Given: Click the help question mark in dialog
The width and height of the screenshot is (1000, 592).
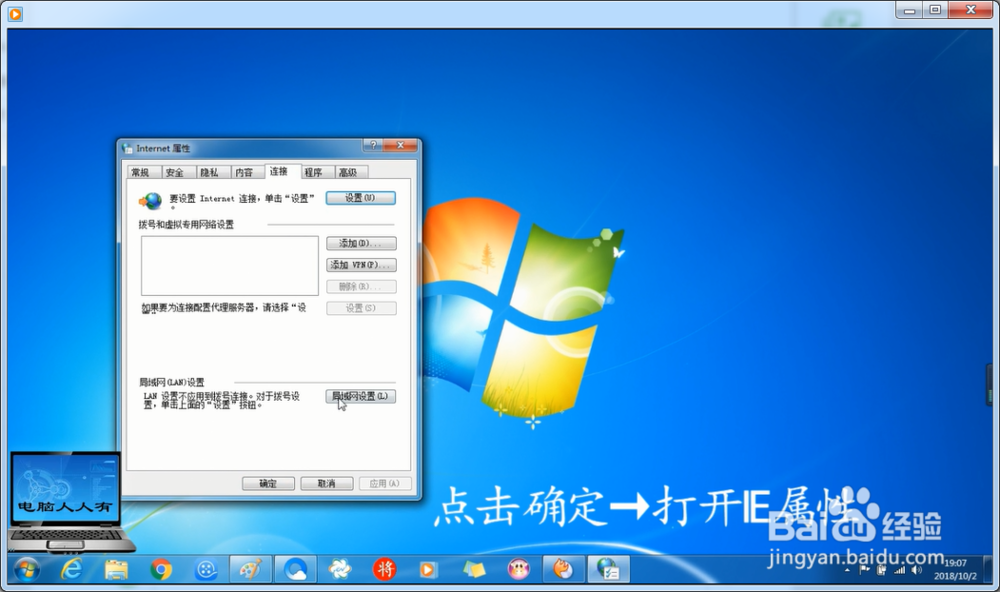Looking at the screenshot, I should pos(373,145).
